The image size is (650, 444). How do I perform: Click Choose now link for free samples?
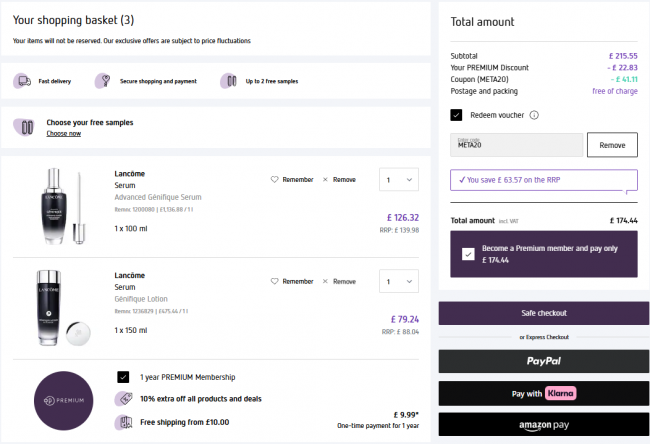pos(63,133)
